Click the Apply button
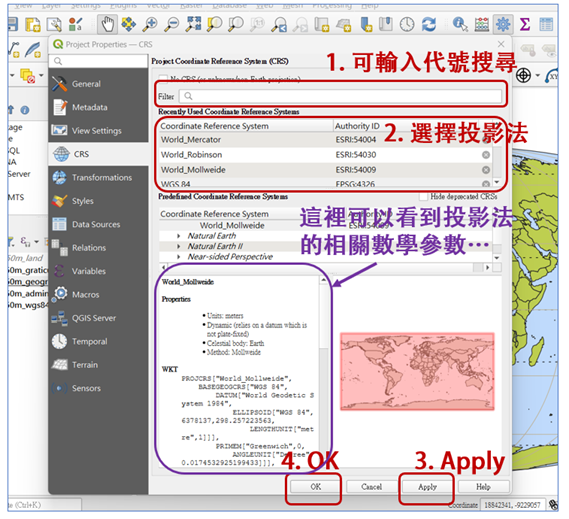This screenshot has height=519, width=569. pos(427,487)
